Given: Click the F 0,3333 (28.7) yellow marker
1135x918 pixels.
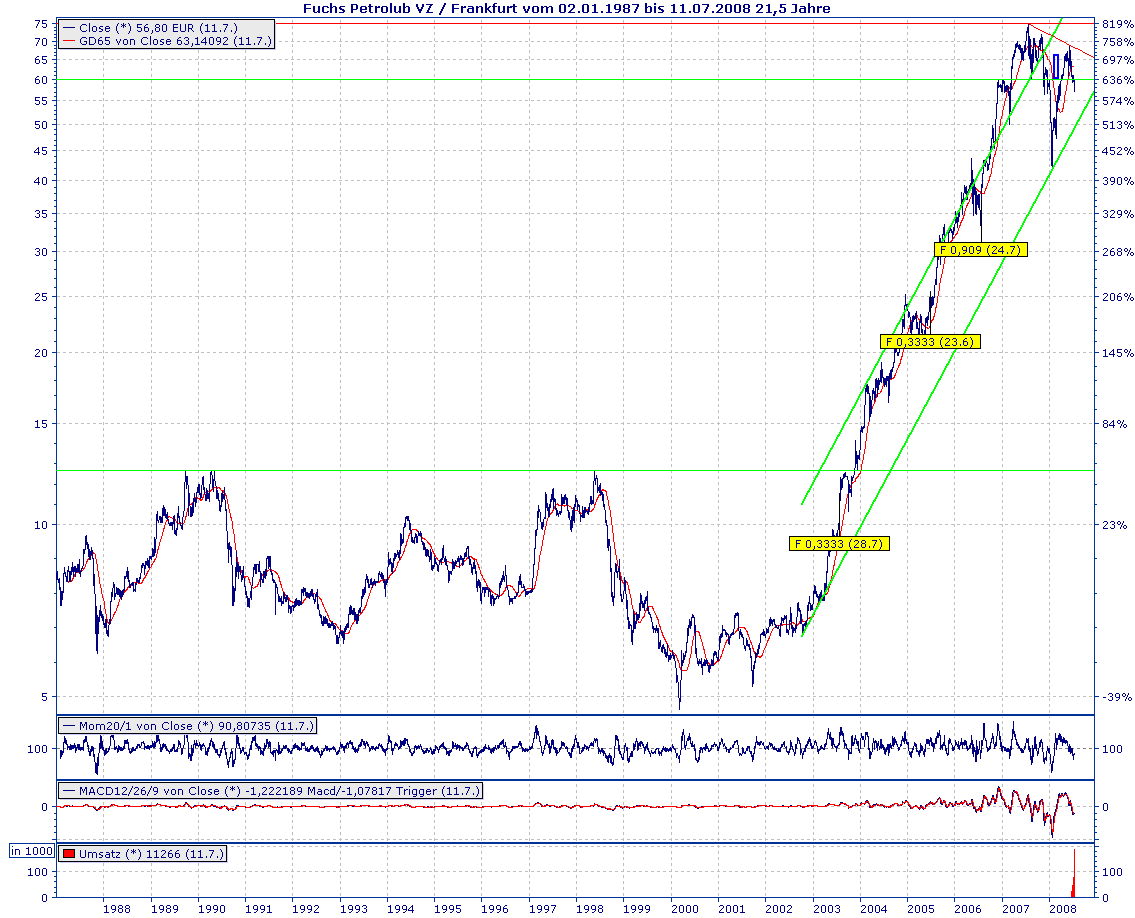Looking at the screenshot, I should point(839,544).
